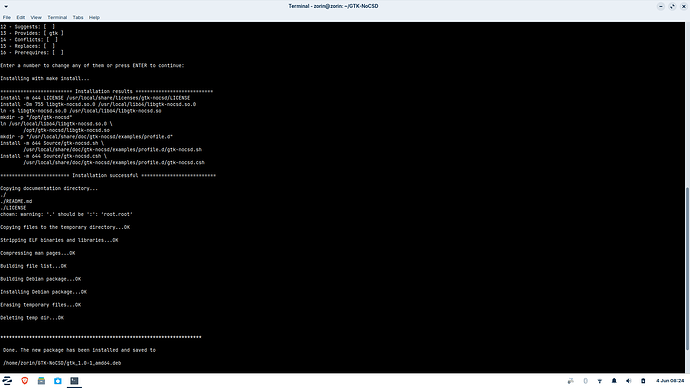
Task: Open the Software store taskbar icon
Action: [58, 381]
